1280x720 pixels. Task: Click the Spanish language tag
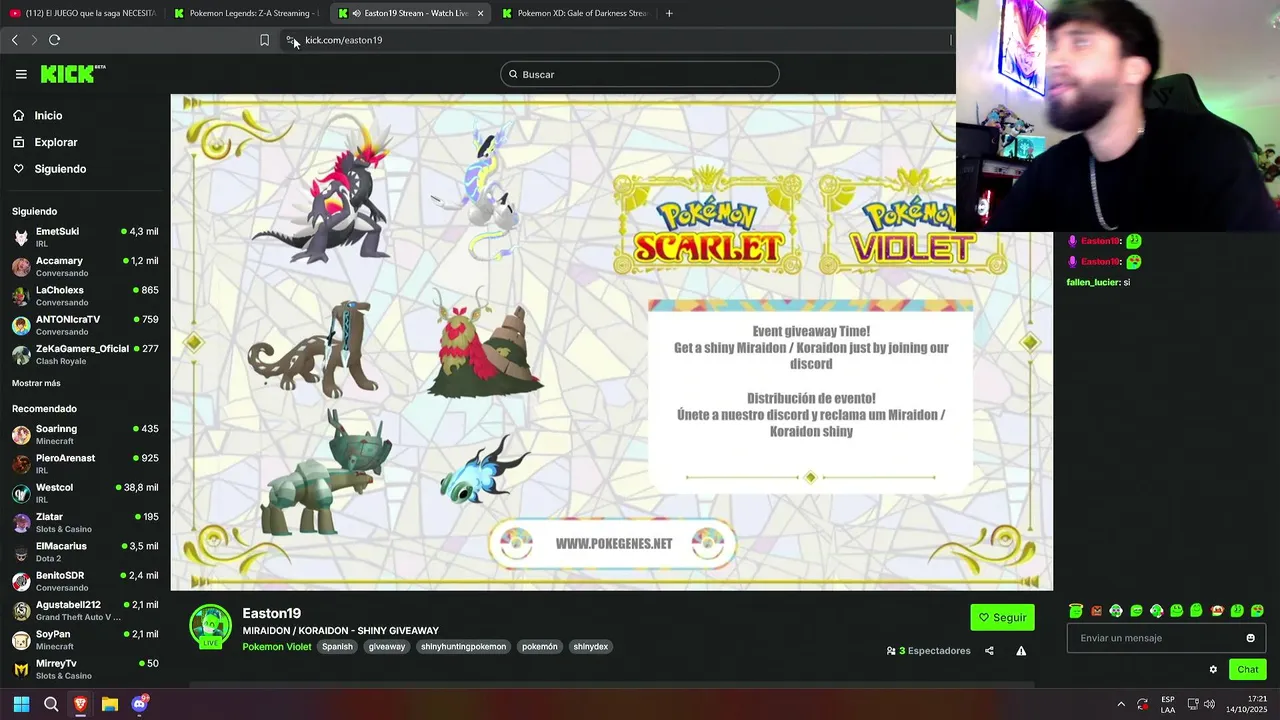pos(337,647)
